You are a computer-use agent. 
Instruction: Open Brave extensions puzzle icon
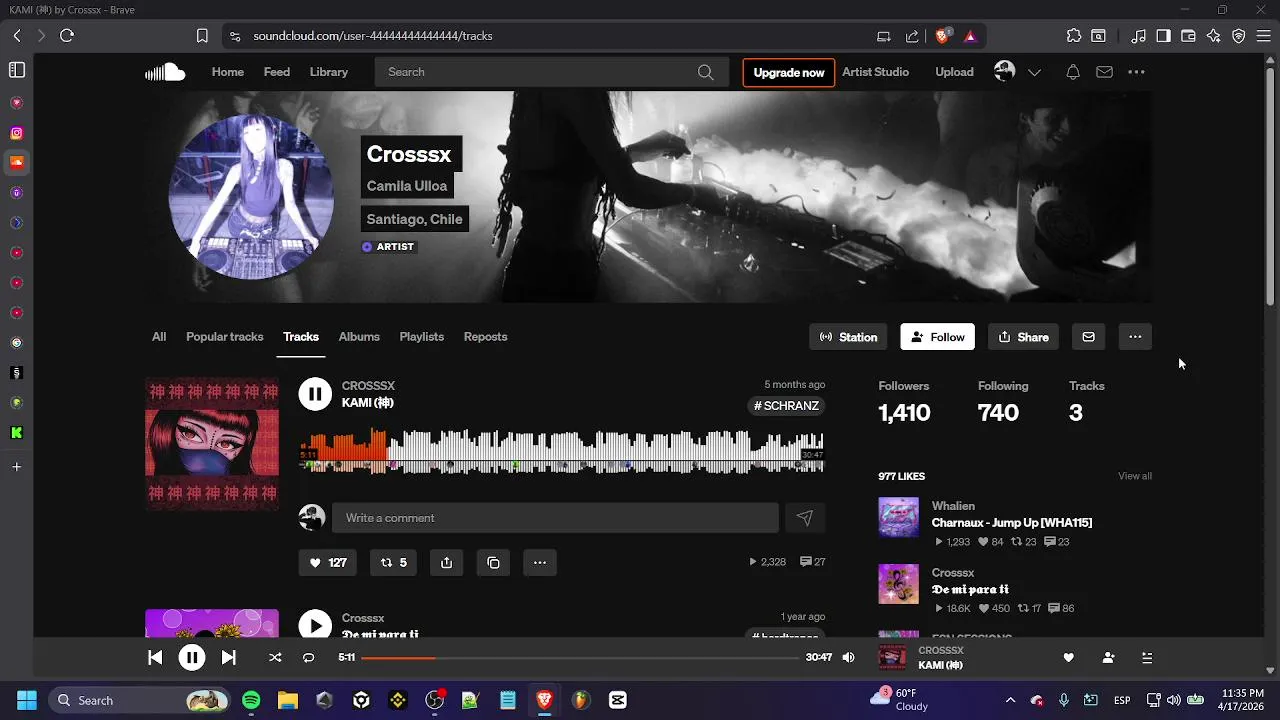click(x=1074, y=36)
